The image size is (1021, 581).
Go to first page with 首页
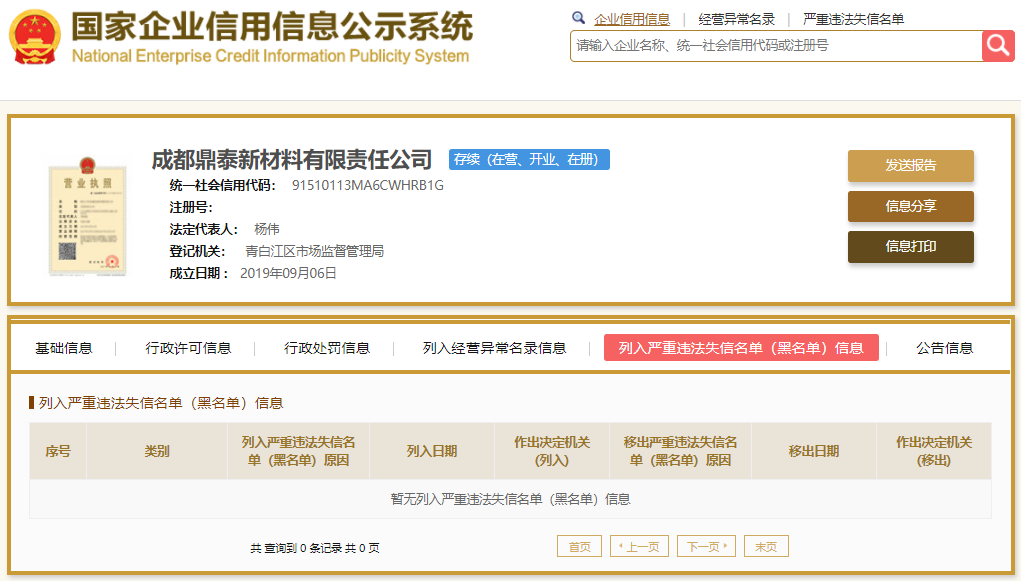pos(580,546)
